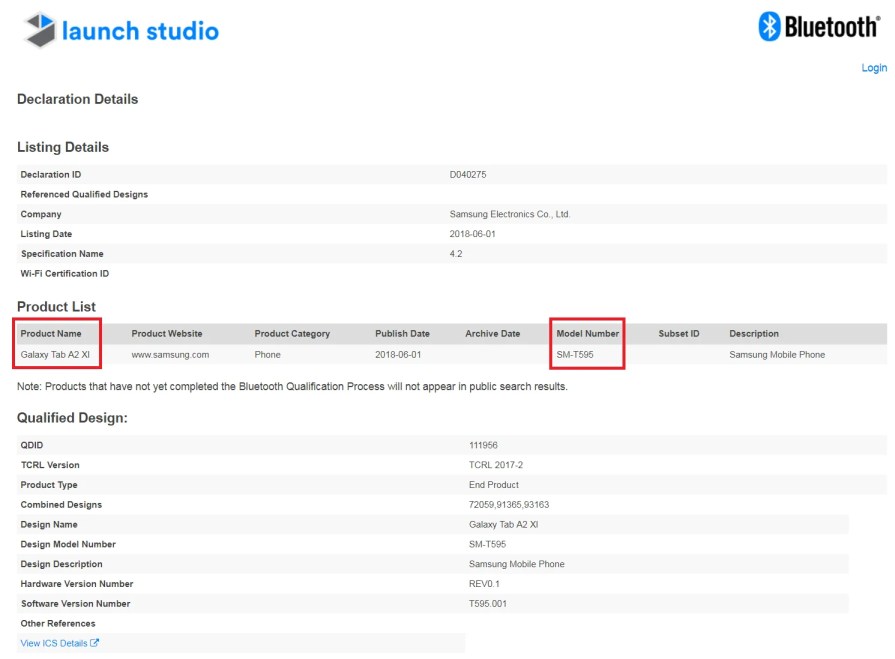Click the Hardware Version Number label
The width and height of the screenshot is (895, 659).
[x=77, y=584]
